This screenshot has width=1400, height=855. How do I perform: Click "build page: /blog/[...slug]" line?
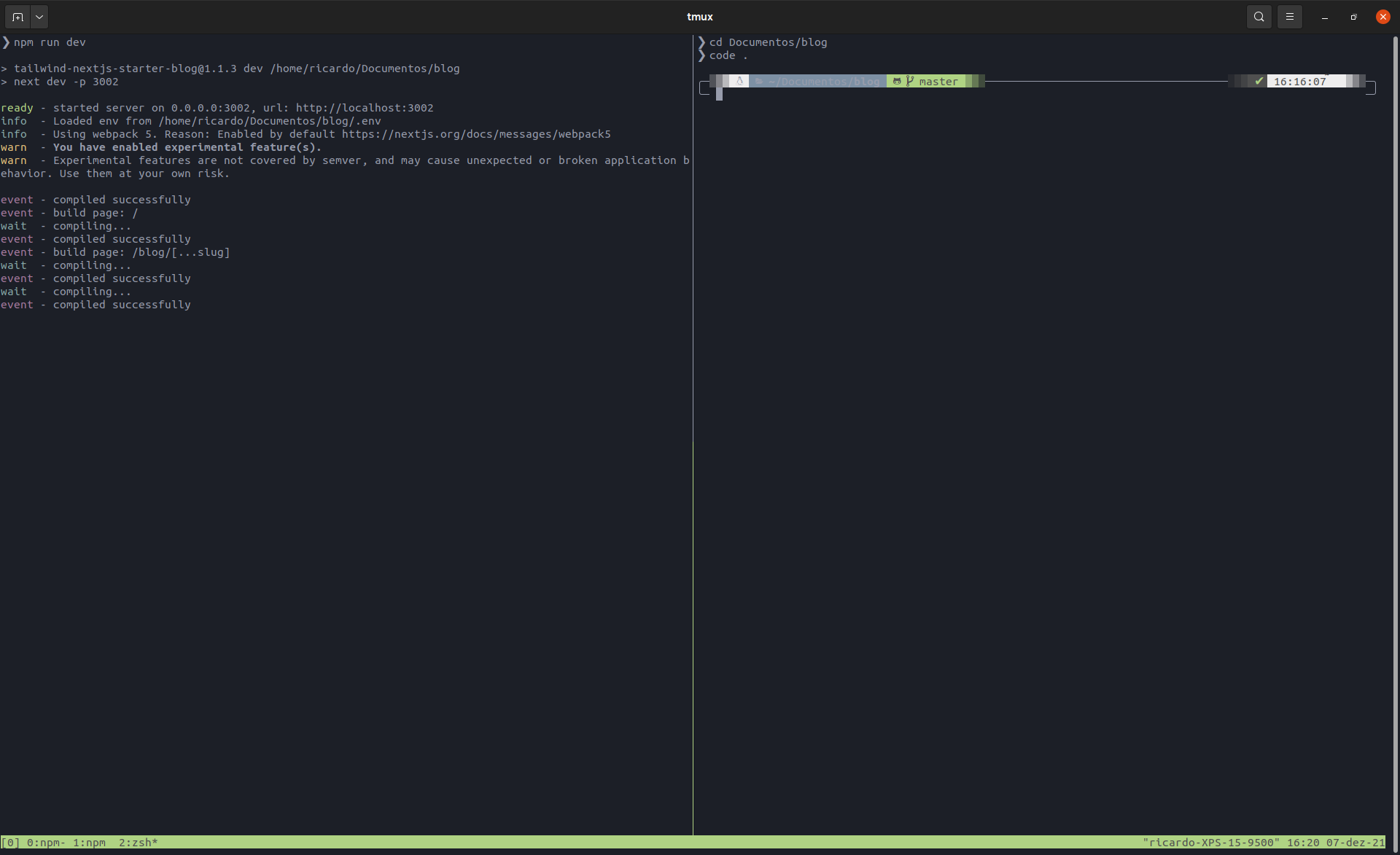141,252
